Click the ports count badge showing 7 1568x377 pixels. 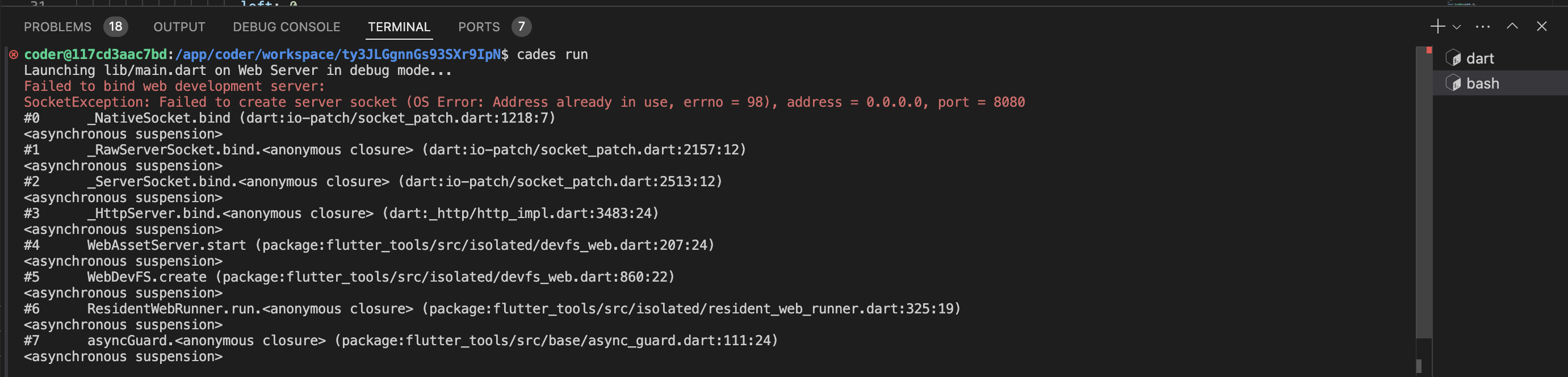coord(521,27)
